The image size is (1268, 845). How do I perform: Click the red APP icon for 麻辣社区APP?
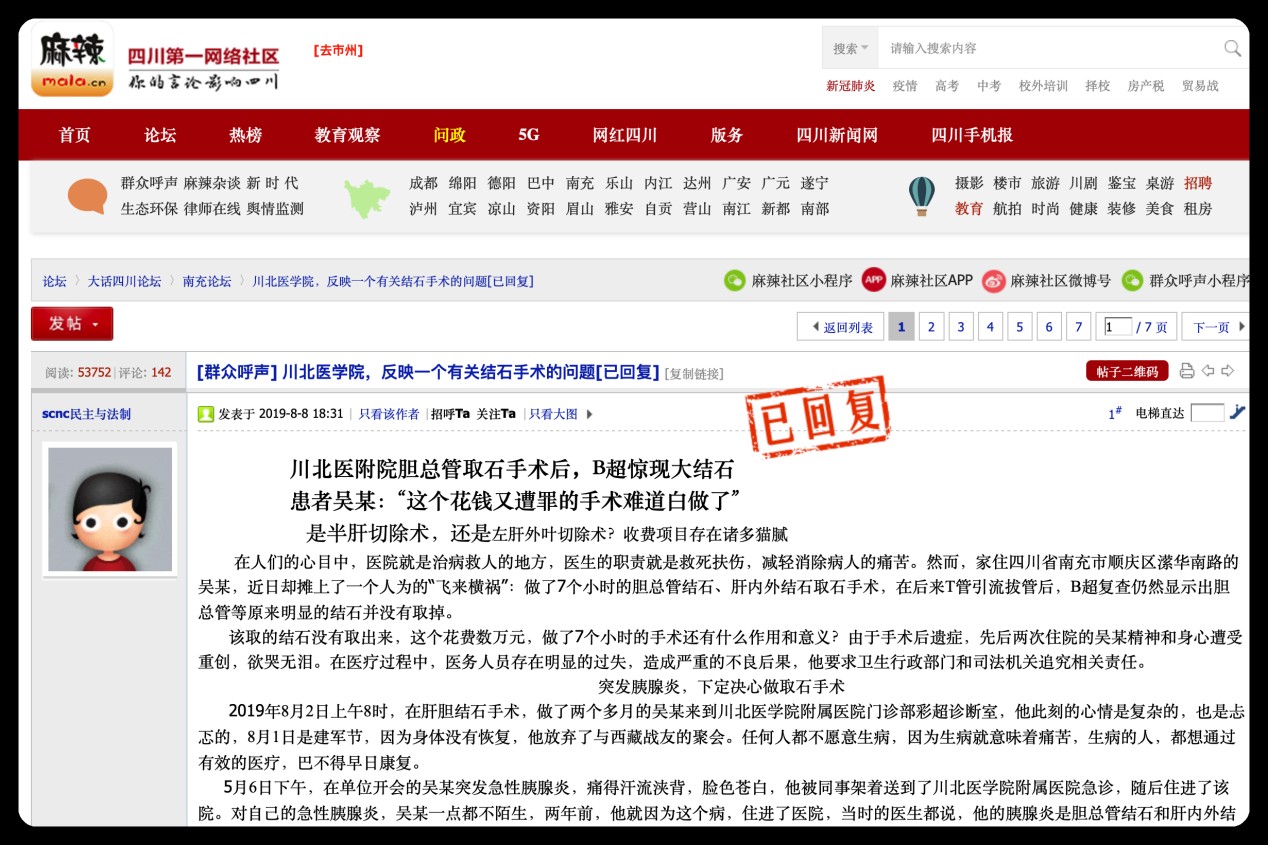(x=873, y=280)
